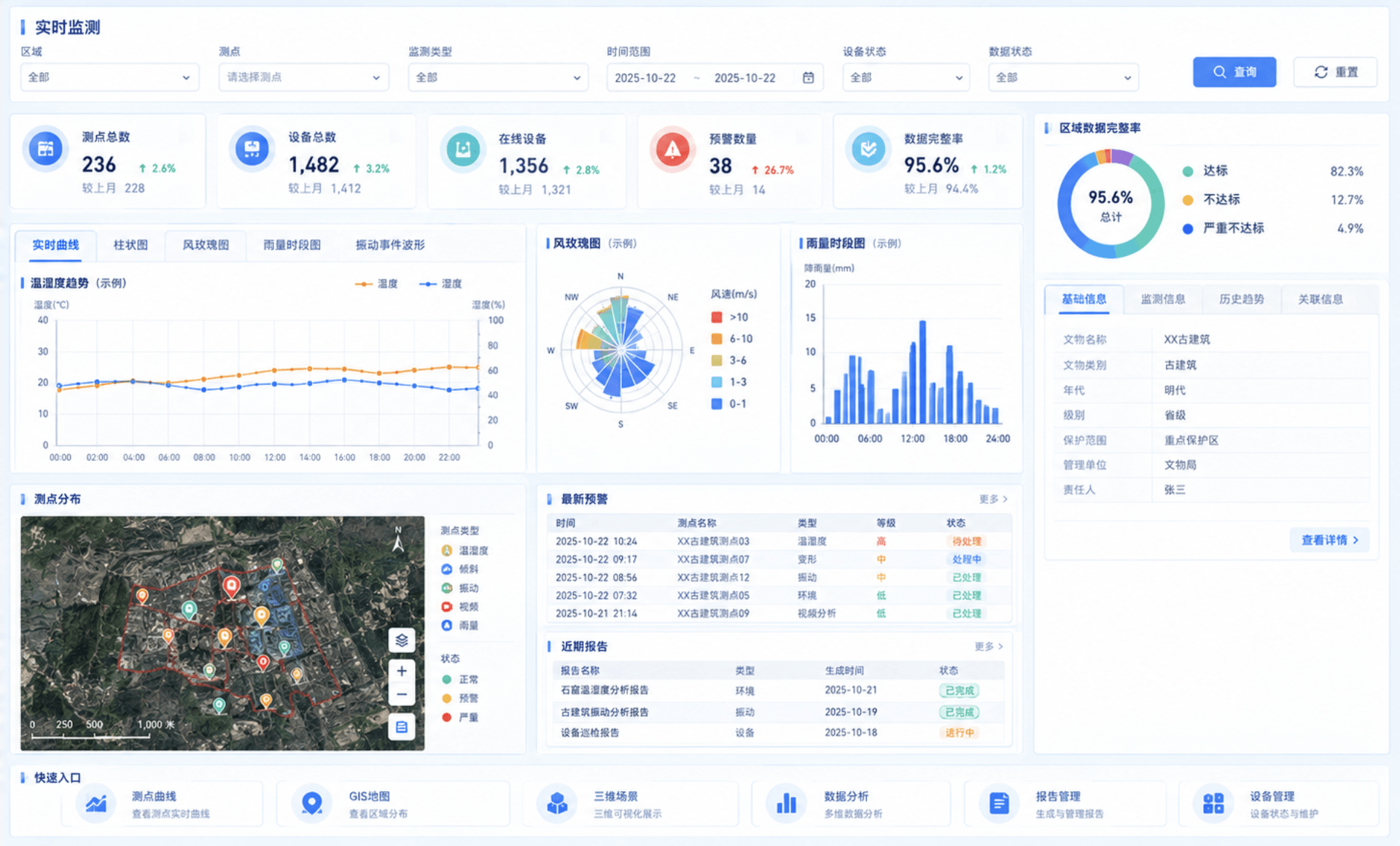Open 三维场景 quick entry icon
Viewport: 1400px width, 846px height.
click(x=557, y=804)
